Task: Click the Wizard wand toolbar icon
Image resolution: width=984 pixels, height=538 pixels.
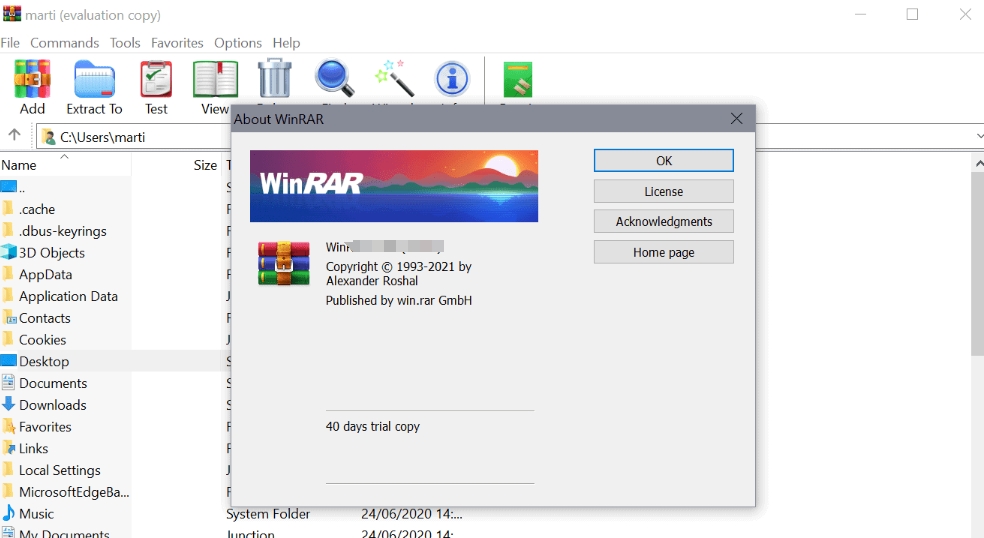Action: [x=394, y=78]
